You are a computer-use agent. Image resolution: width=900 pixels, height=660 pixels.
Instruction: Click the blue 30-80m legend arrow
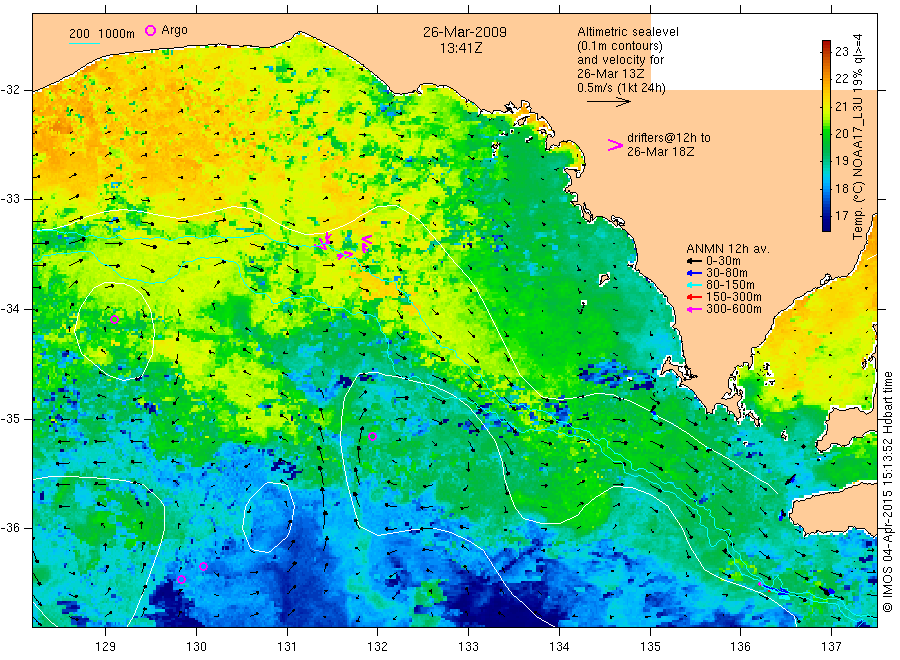coord(695,273)
